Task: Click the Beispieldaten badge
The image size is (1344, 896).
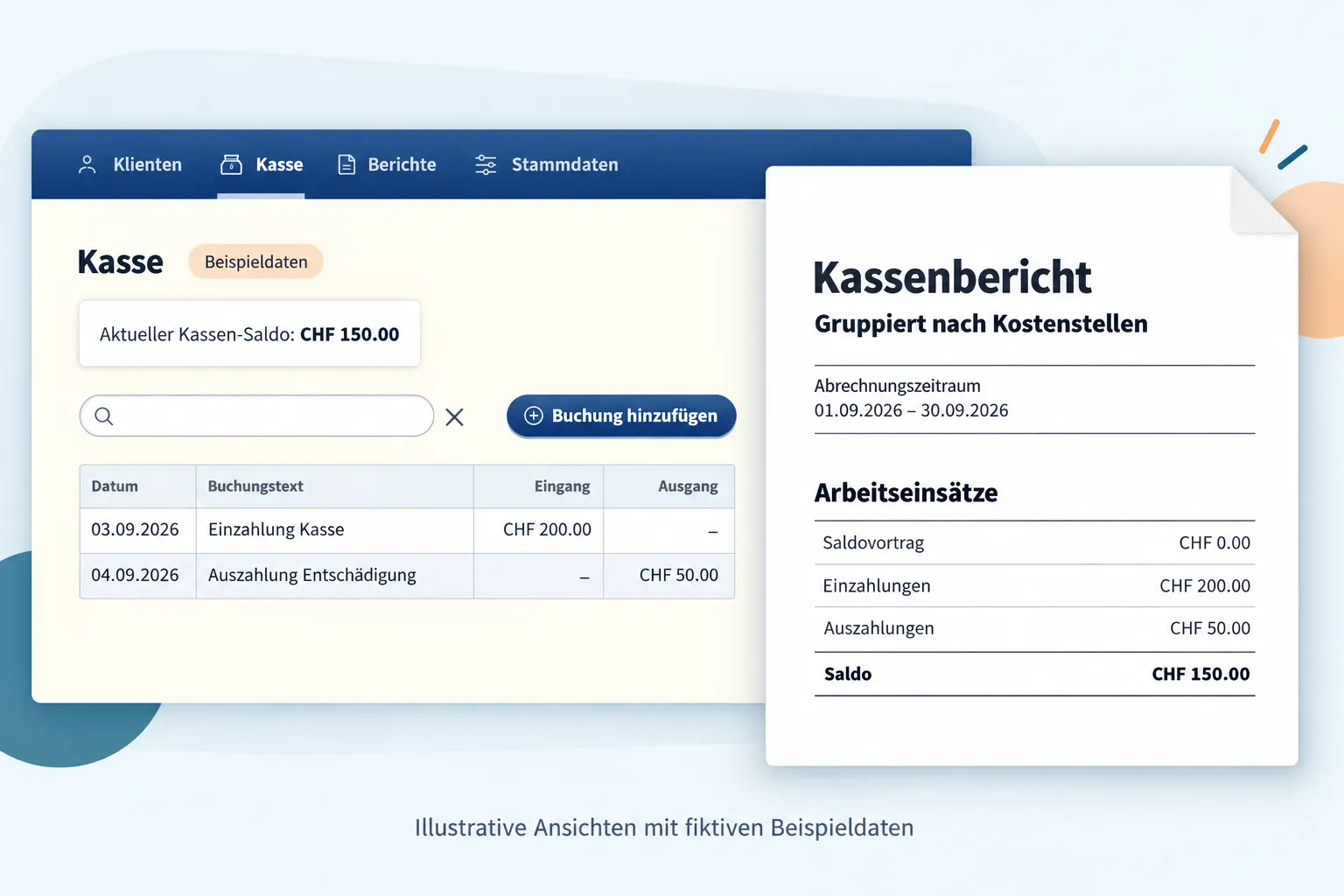Action: pyautogui.click(x=255, y=262)
